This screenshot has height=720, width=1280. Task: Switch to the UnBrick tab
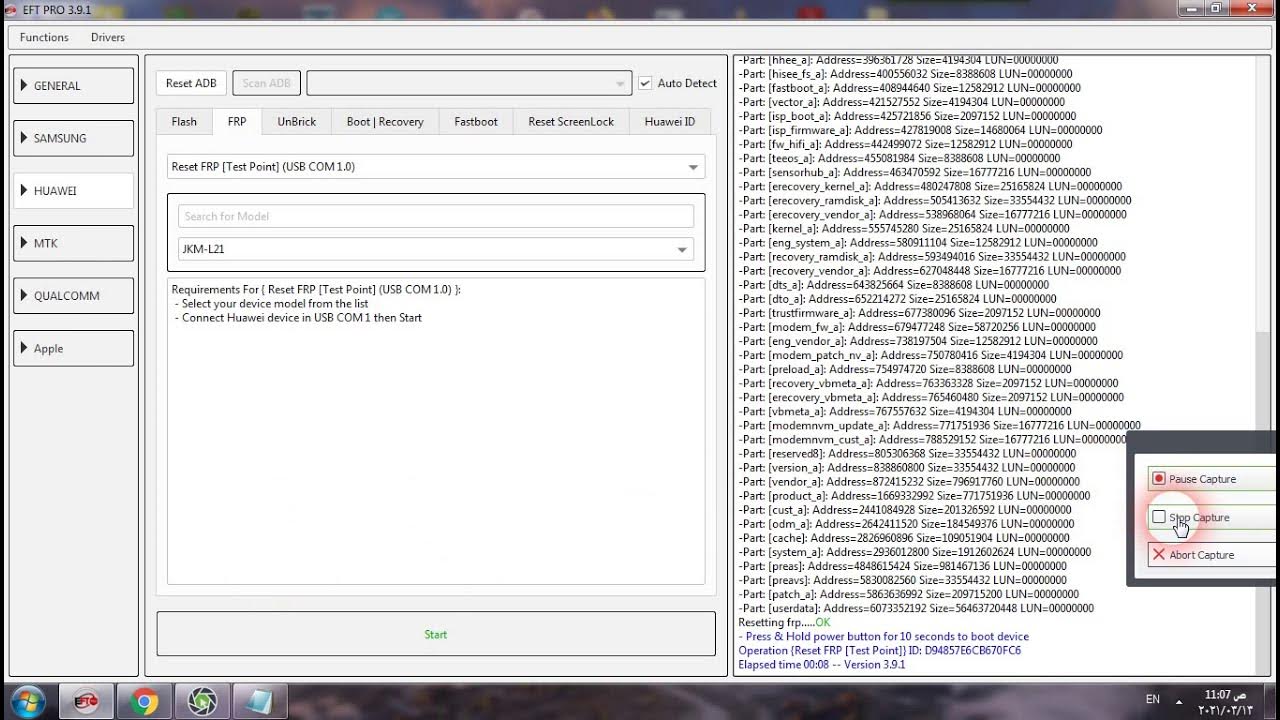tap(297, 121)
